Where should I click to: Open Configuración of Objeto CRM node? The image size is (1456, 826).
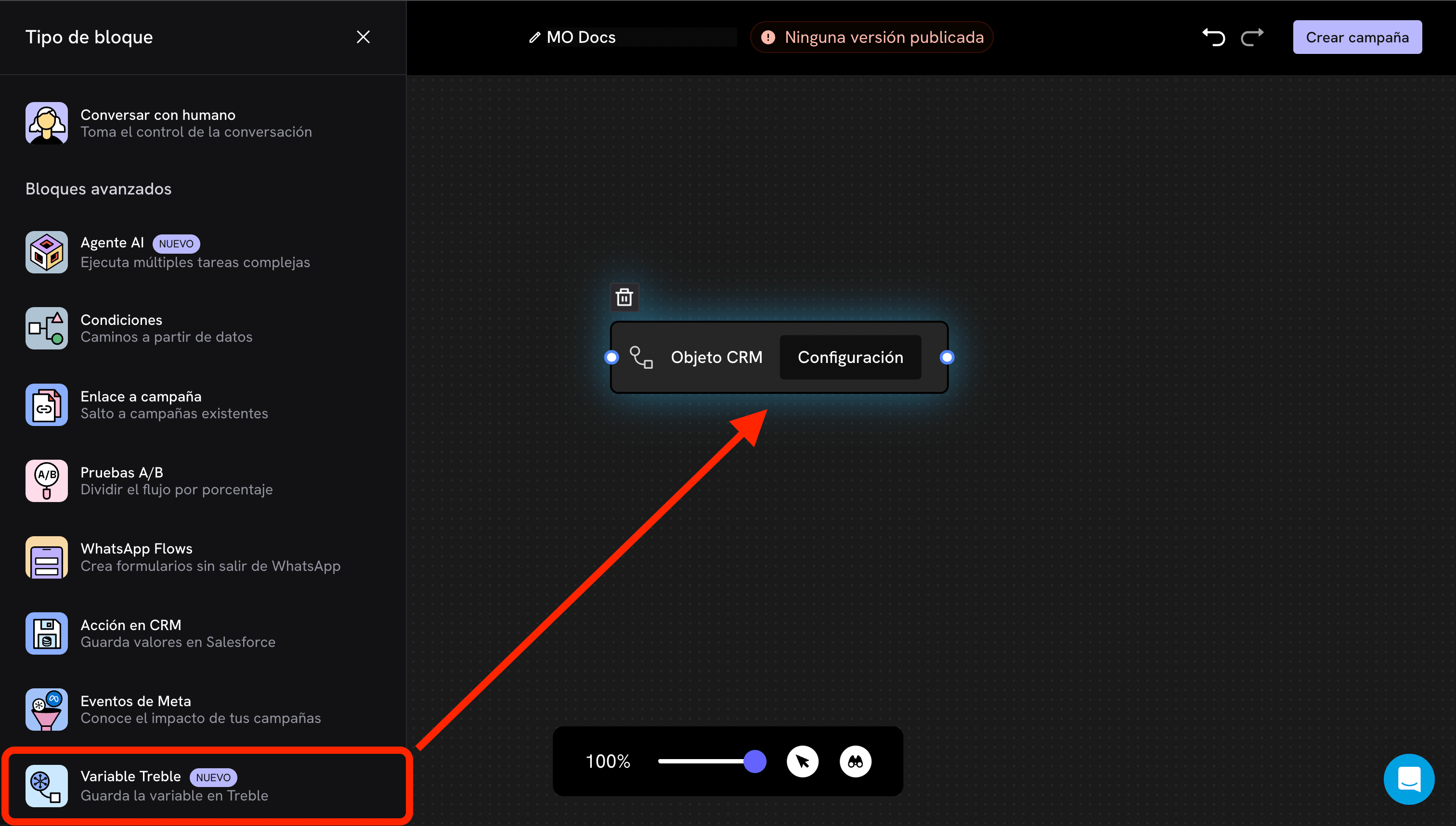coord(850,357)
